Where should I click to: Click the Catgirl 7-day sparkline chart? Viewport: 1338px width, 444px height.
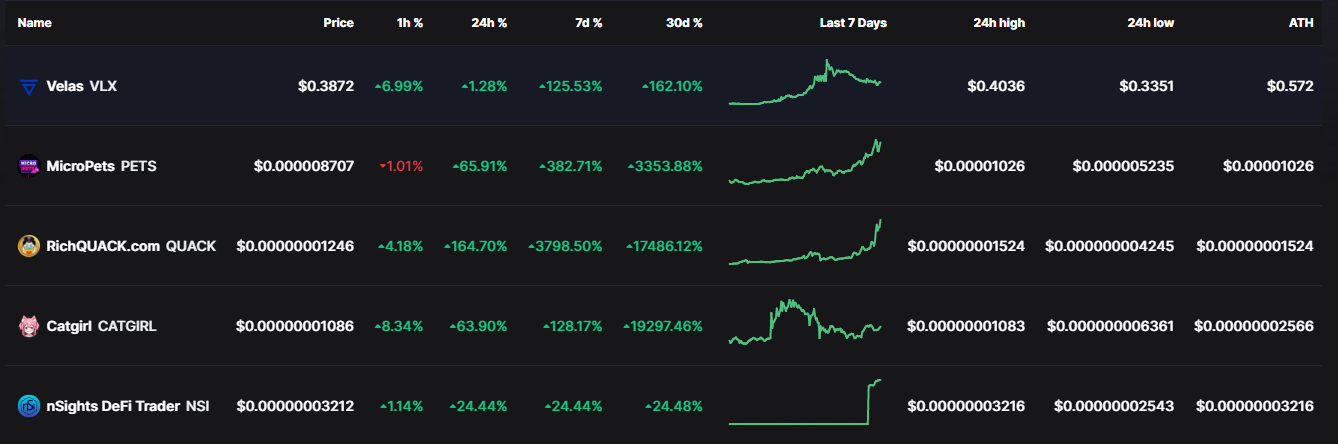point(805,321)
